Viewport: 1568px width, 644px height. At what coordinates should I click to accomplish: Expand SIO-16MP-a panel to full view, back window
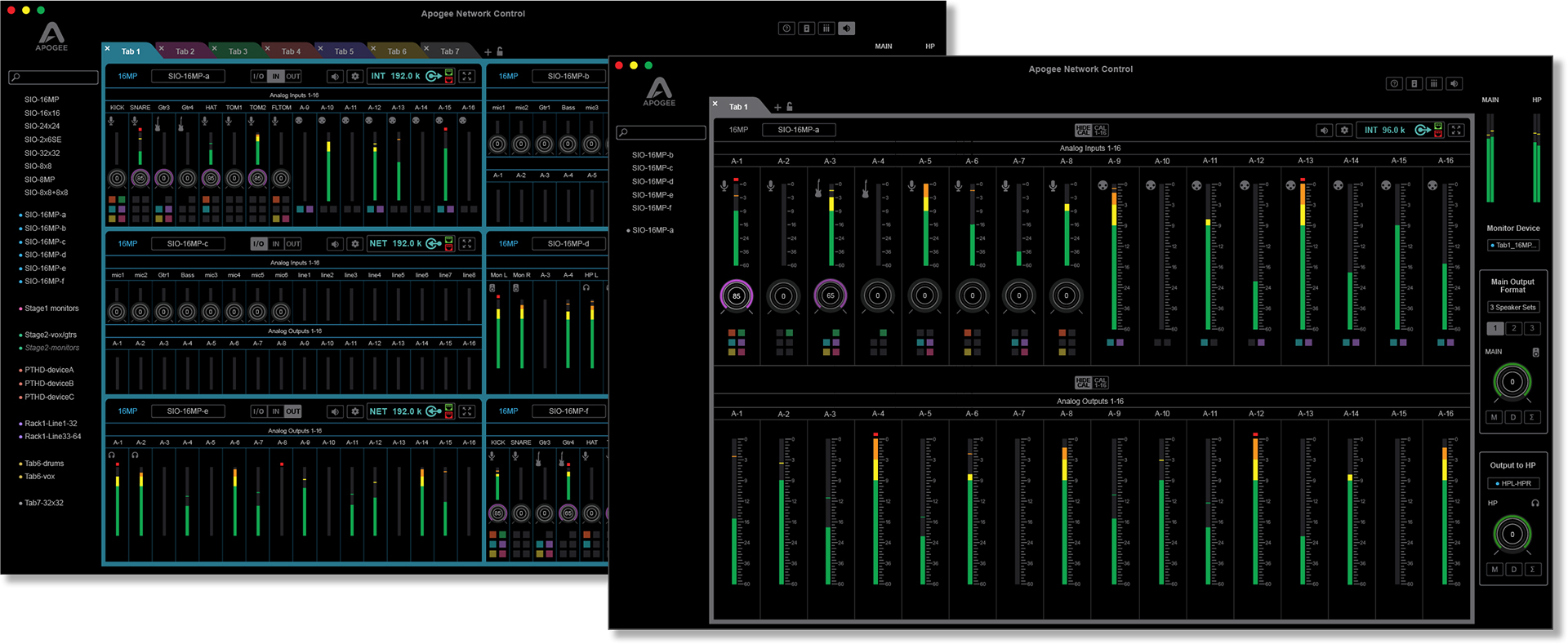click(467, 76)
